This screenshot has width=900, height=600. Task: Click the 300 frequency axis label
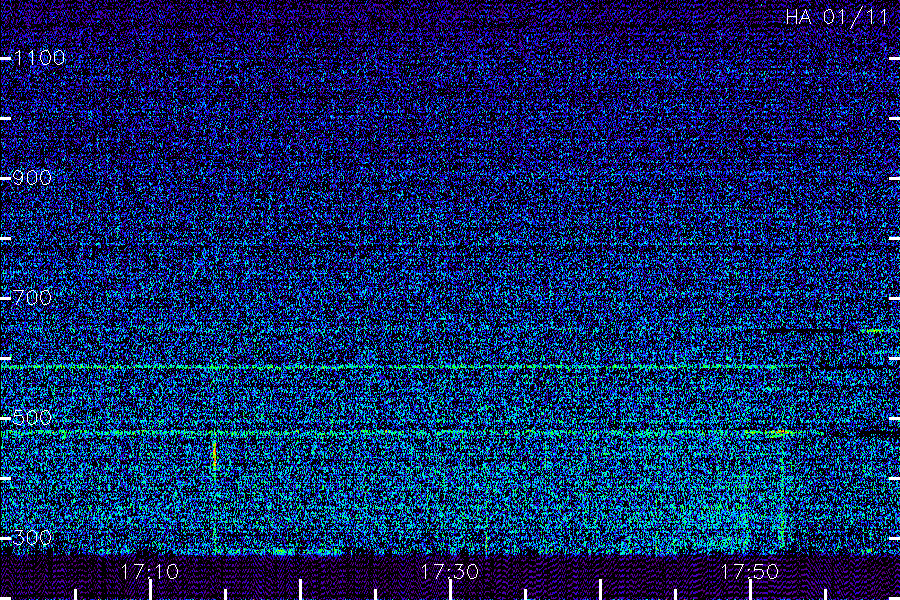pyautogui.click(x=32, y=538)
